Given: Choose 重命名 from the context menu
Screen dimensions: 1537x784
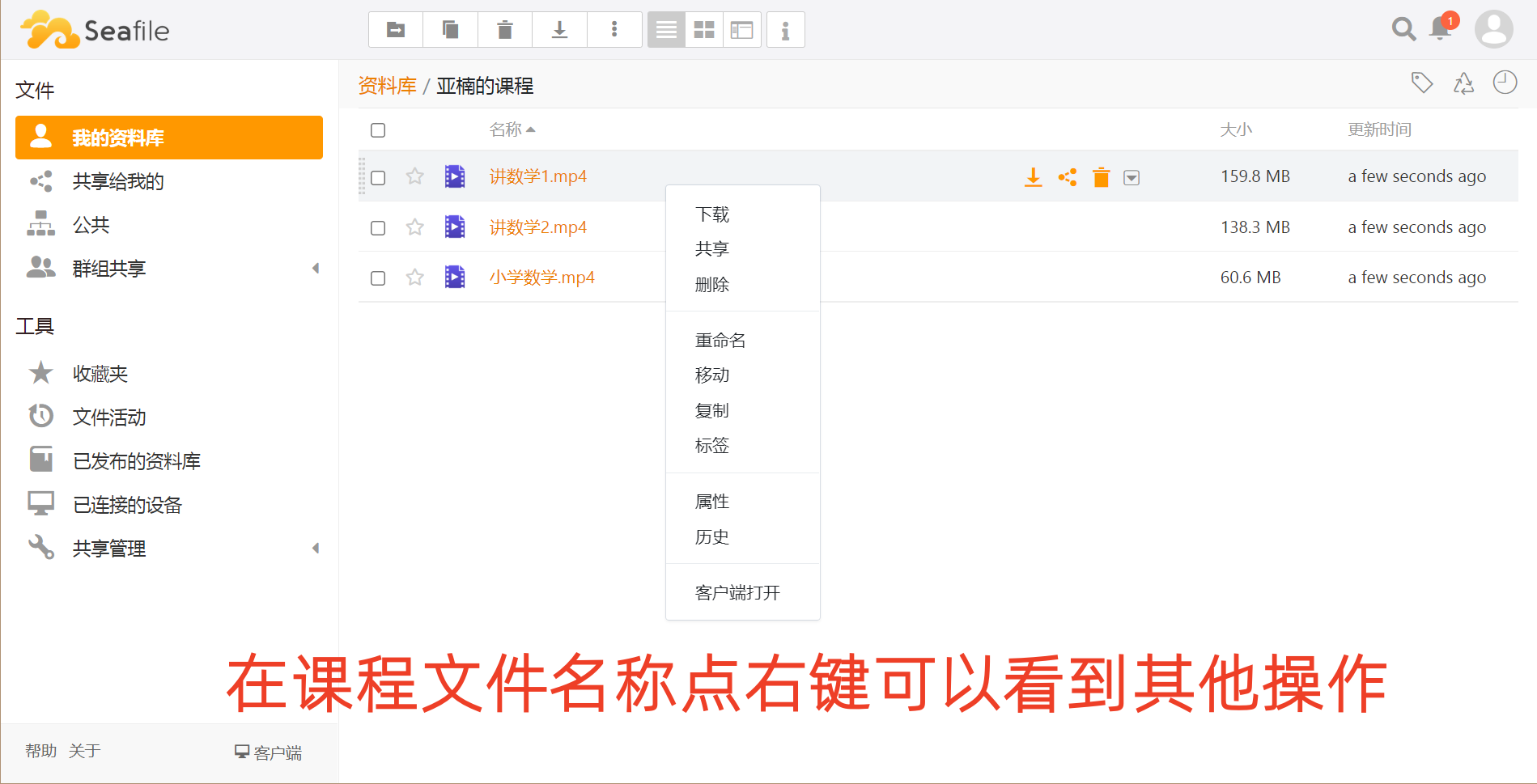Looking at the screenshot, I should tap(720, 341).
